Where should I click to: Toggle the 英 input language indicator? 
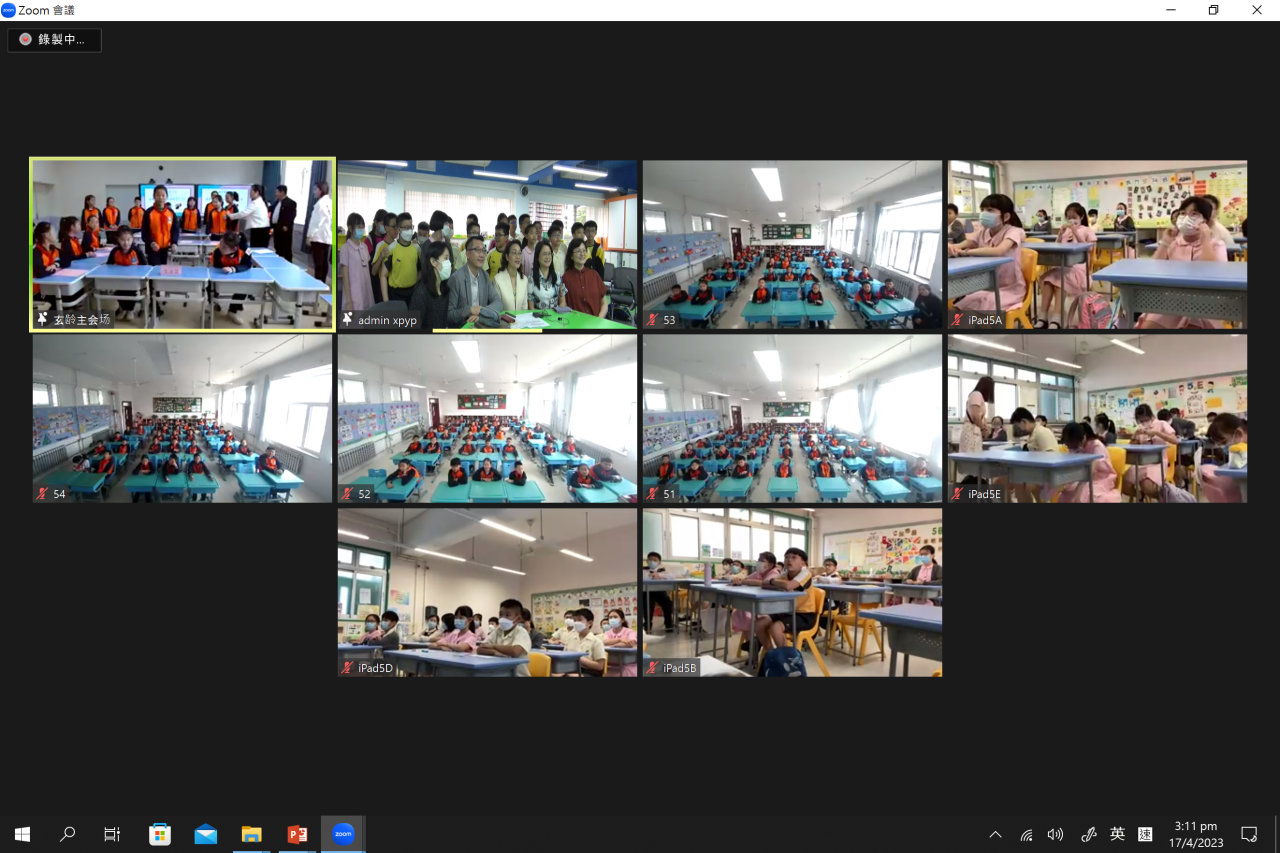1117,834
